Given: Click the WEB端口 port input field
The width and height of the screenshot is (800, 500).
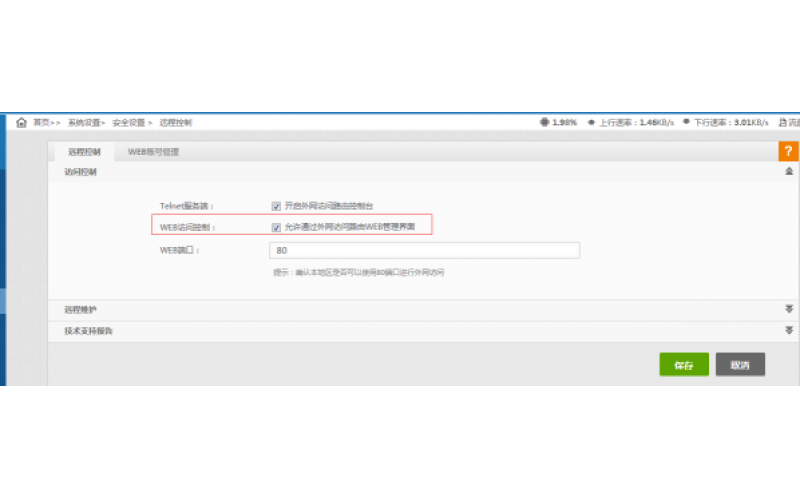Looking at the screenshot, I should coord(411,250).
